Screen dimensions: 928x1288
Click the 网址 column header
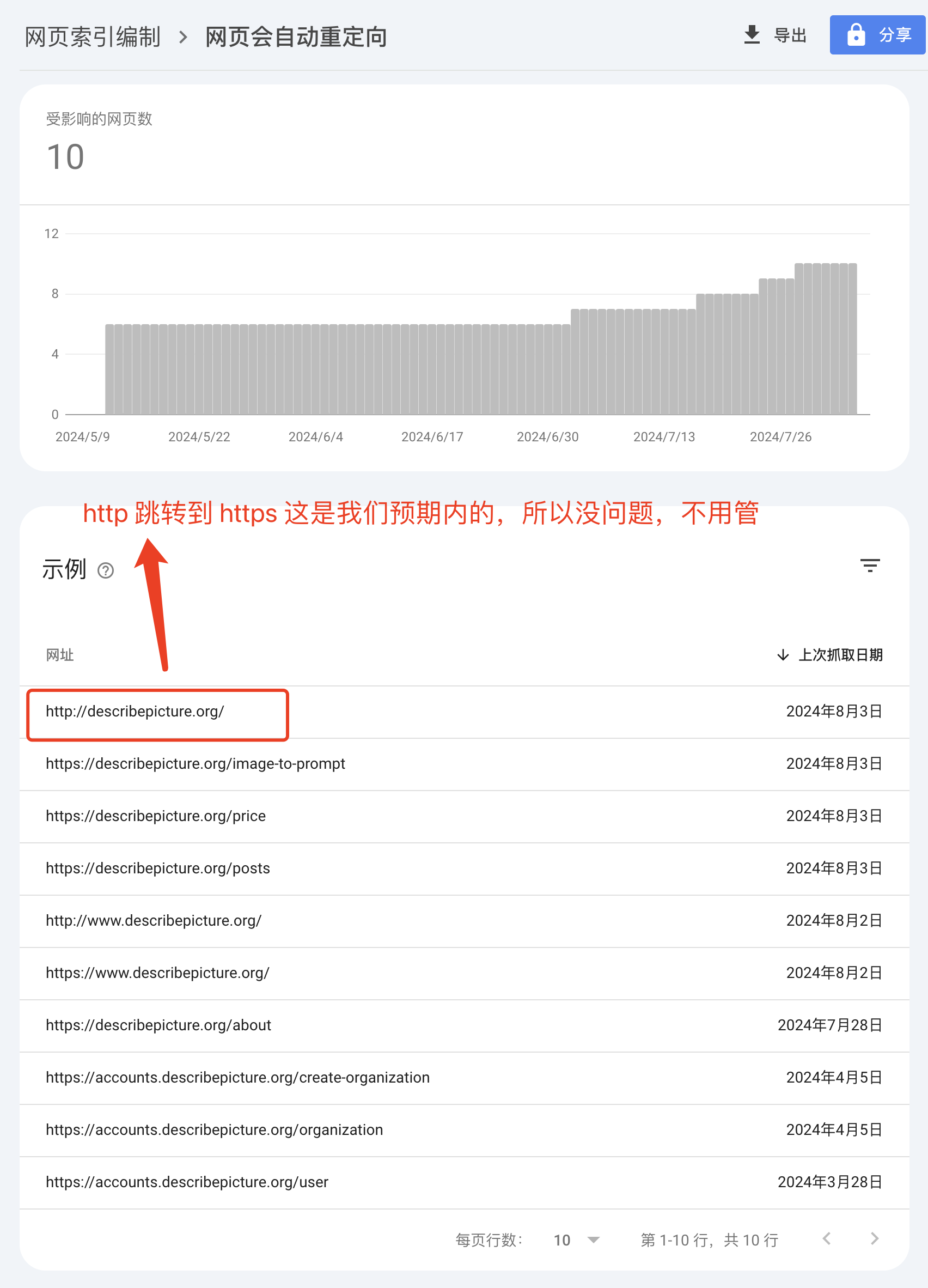point(59,655)
